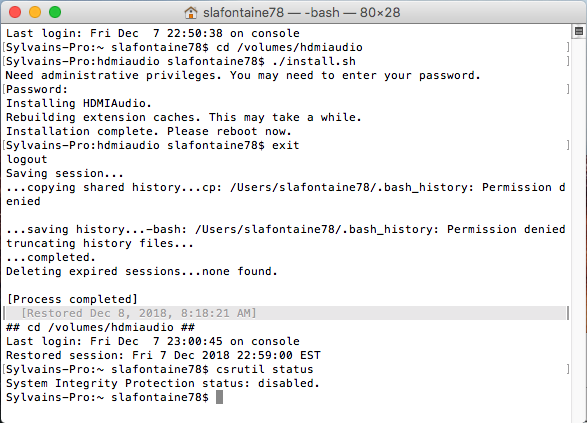This screenshot has width=587, height=423.
Task: Place the cursor at the final prompt block cursor
Action: tap(219, 397)
